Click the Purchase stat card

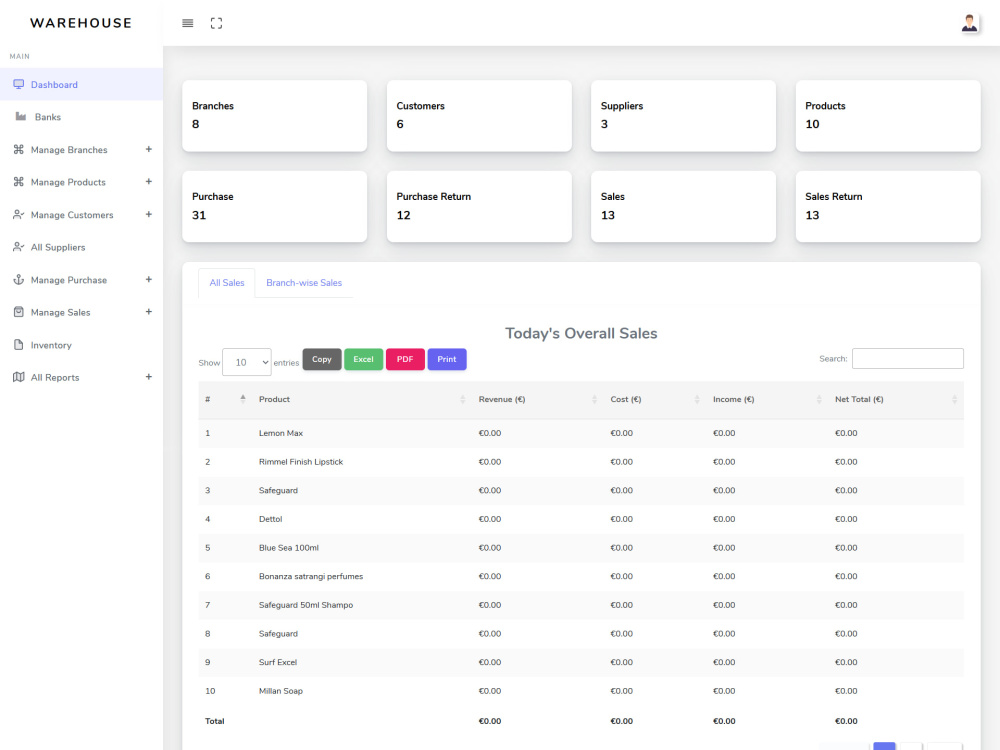pyautogui.click(x=274, y=206)
